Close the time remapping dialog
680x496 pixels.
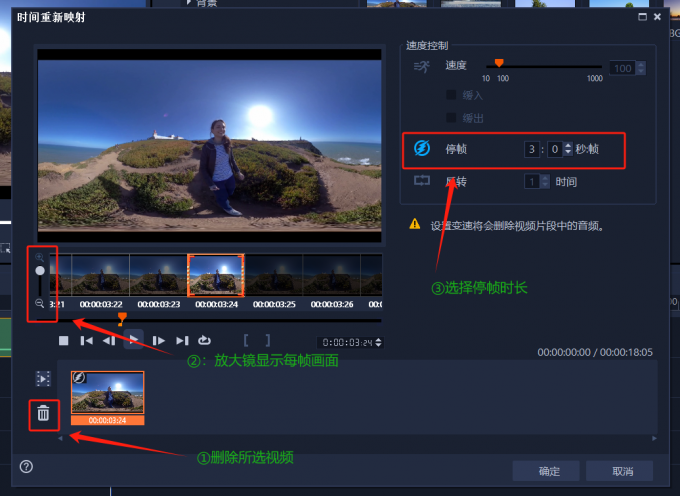coord(657,17)
